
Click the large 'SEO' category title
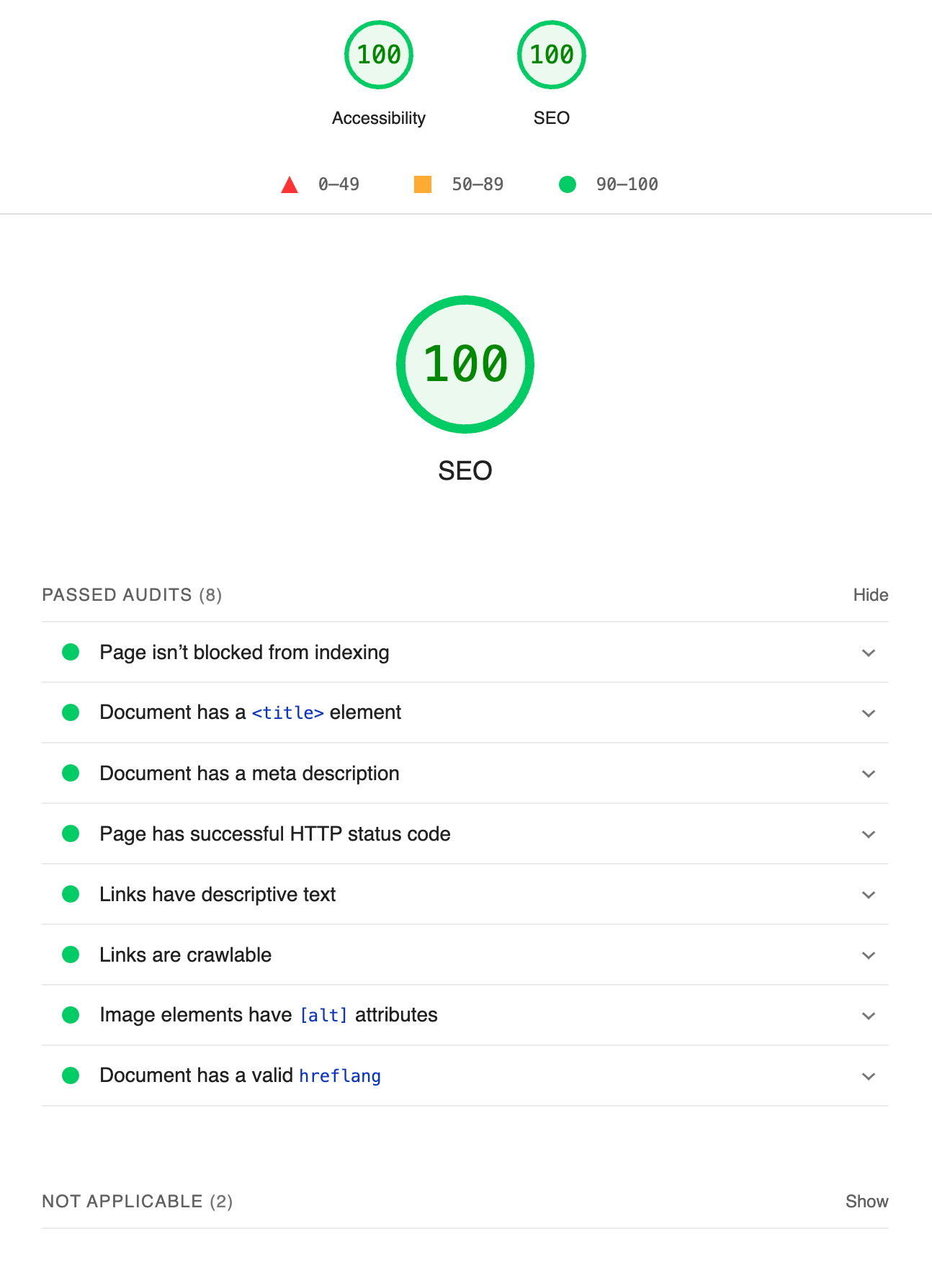[465, 471]
